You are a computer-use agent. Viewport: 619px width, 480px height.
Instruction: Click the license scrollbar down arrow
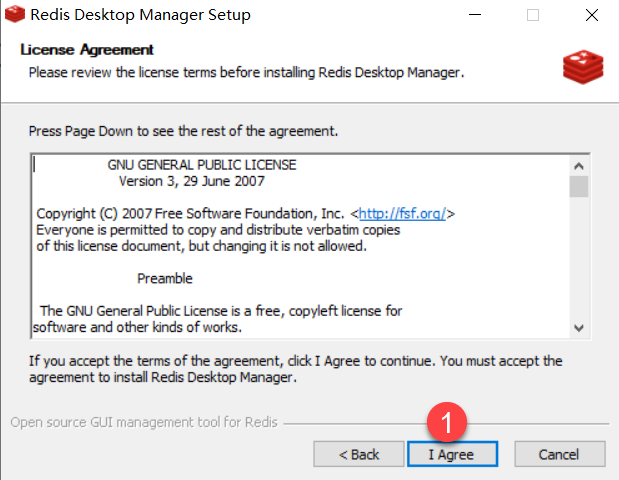(x=579, y=328)
